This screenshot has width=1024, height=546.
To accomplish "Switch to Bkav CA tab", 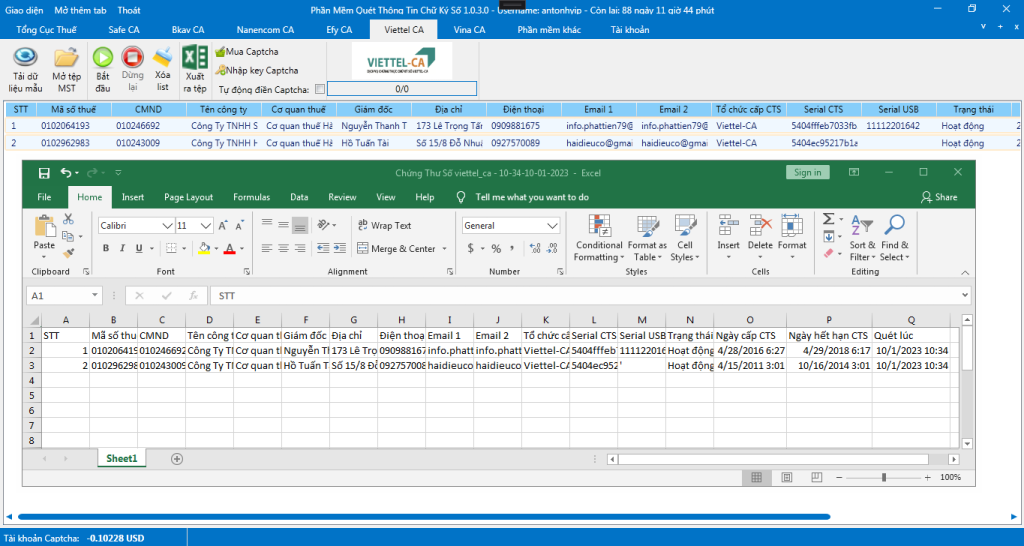I will 188,30.
